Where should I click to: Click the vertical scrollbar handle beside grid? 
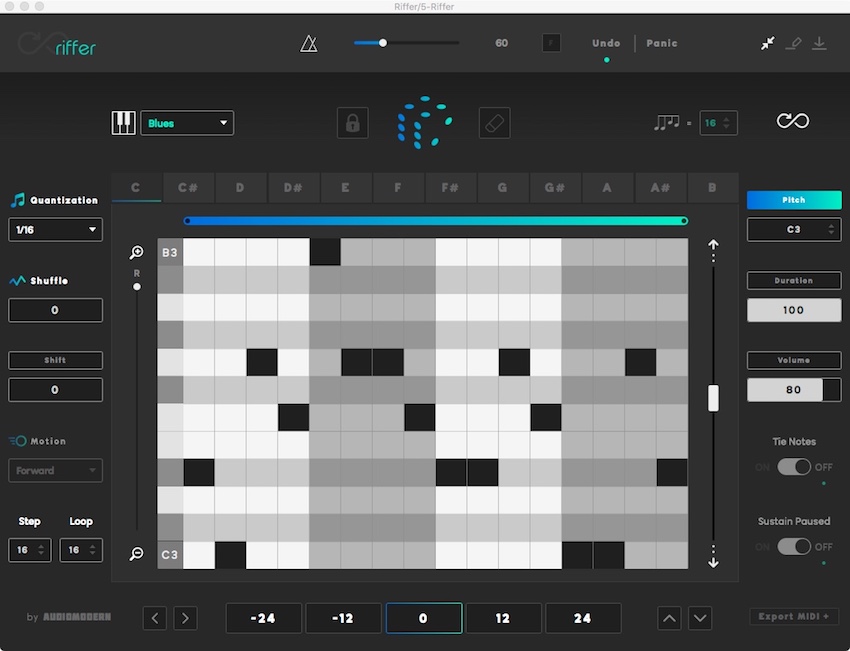coord(713,398)
